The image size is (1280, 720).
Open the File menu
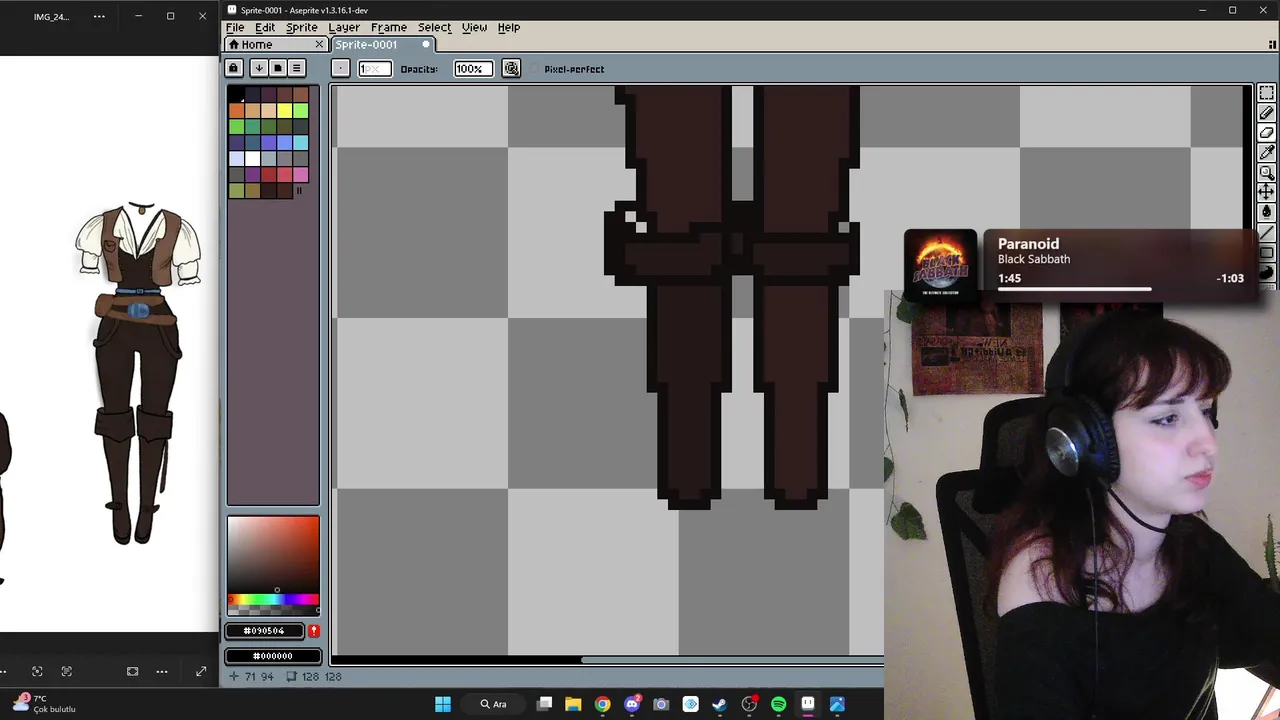[x=235, y=27]
